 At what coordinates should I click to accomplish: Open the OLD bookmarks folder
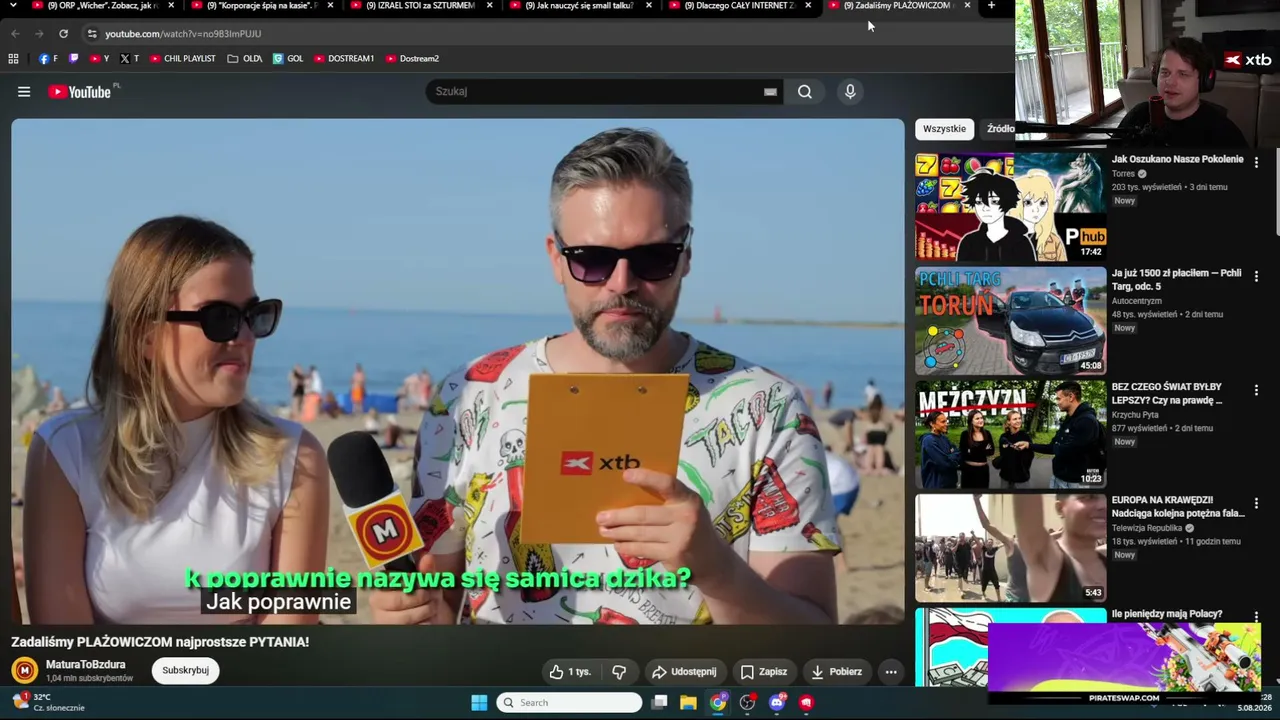pos(245,59)
